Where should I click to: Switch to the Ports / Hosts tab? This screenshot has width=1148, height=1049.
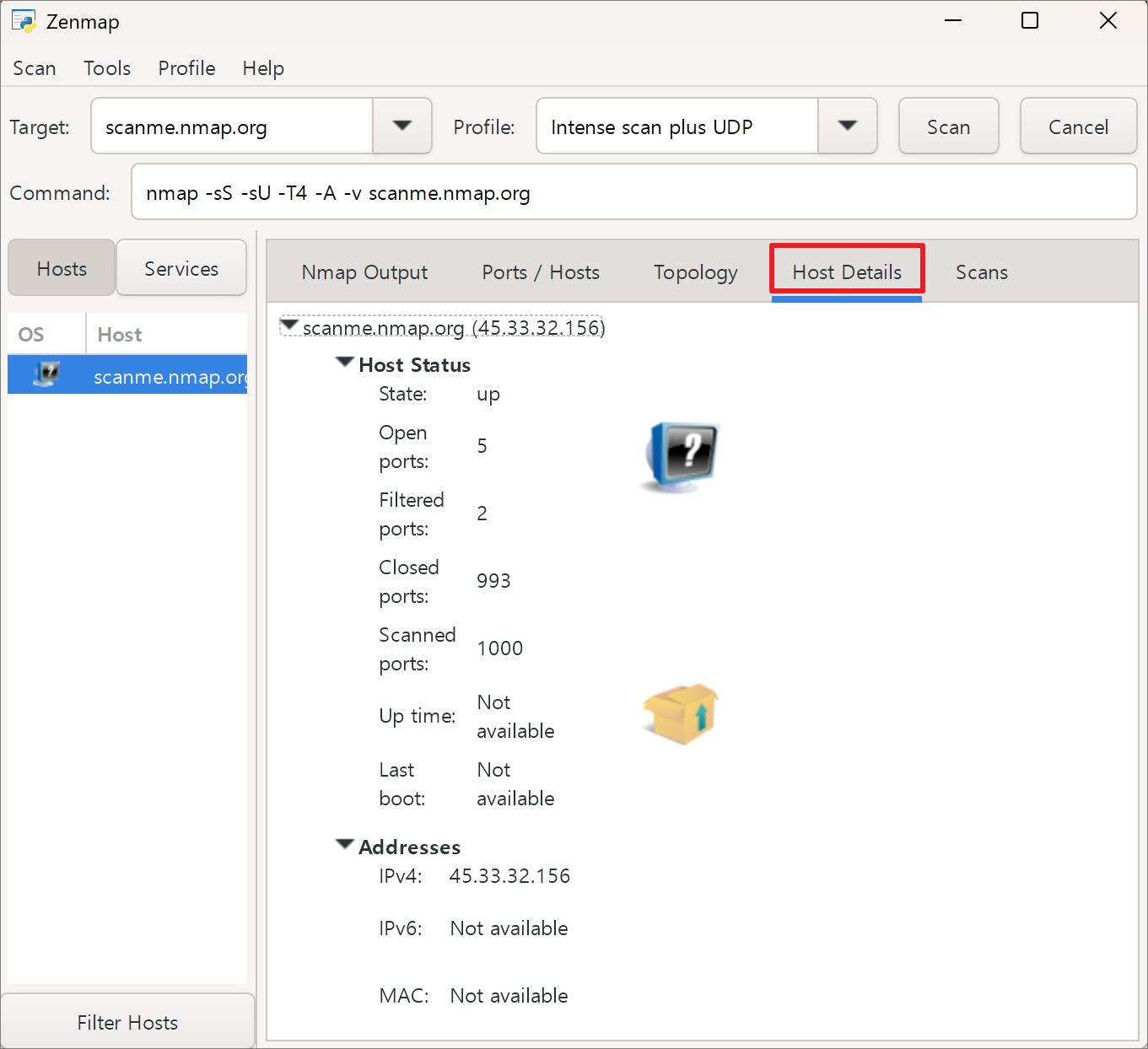(x=541, y=272)
